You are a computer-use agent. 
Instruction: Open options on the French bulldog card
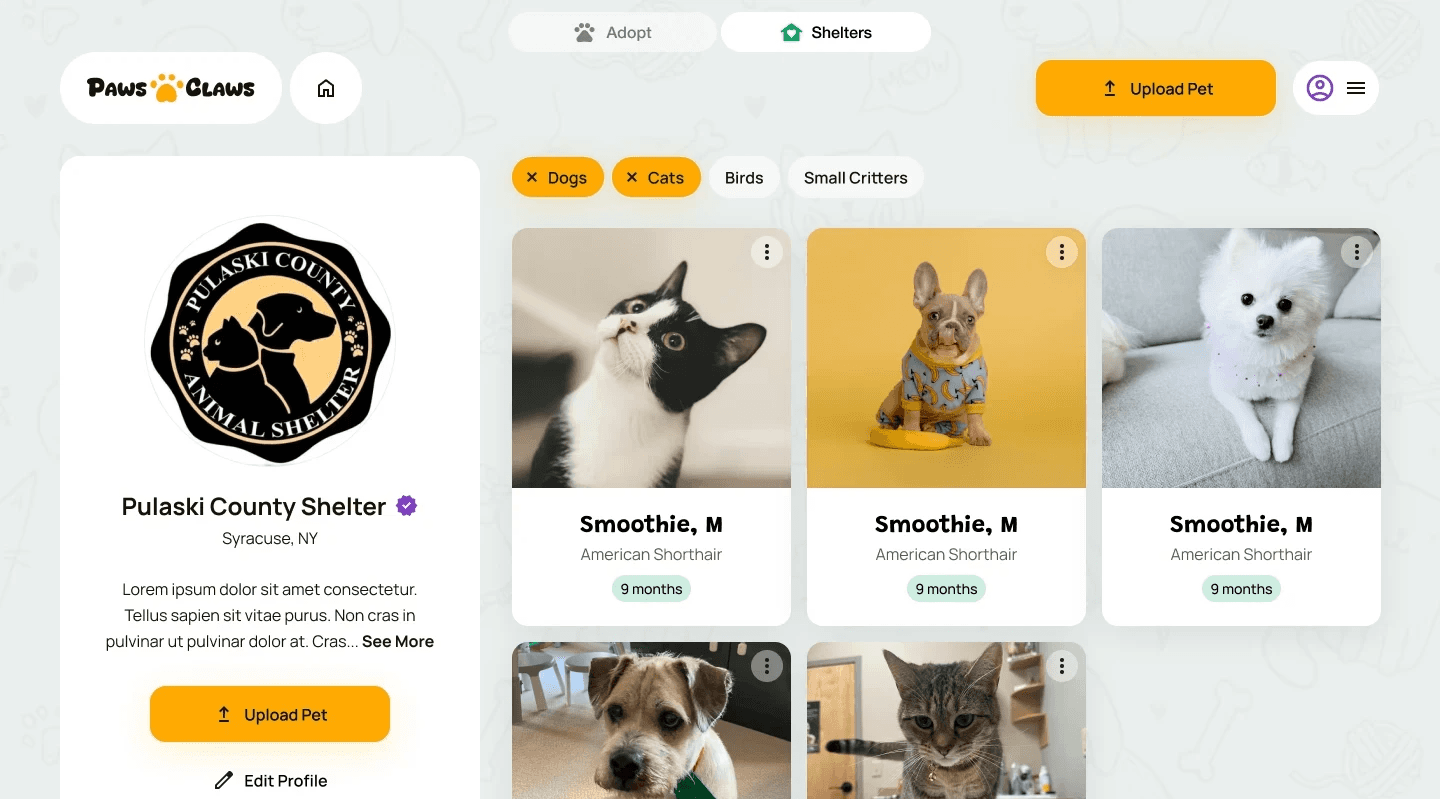[1062, 252]
